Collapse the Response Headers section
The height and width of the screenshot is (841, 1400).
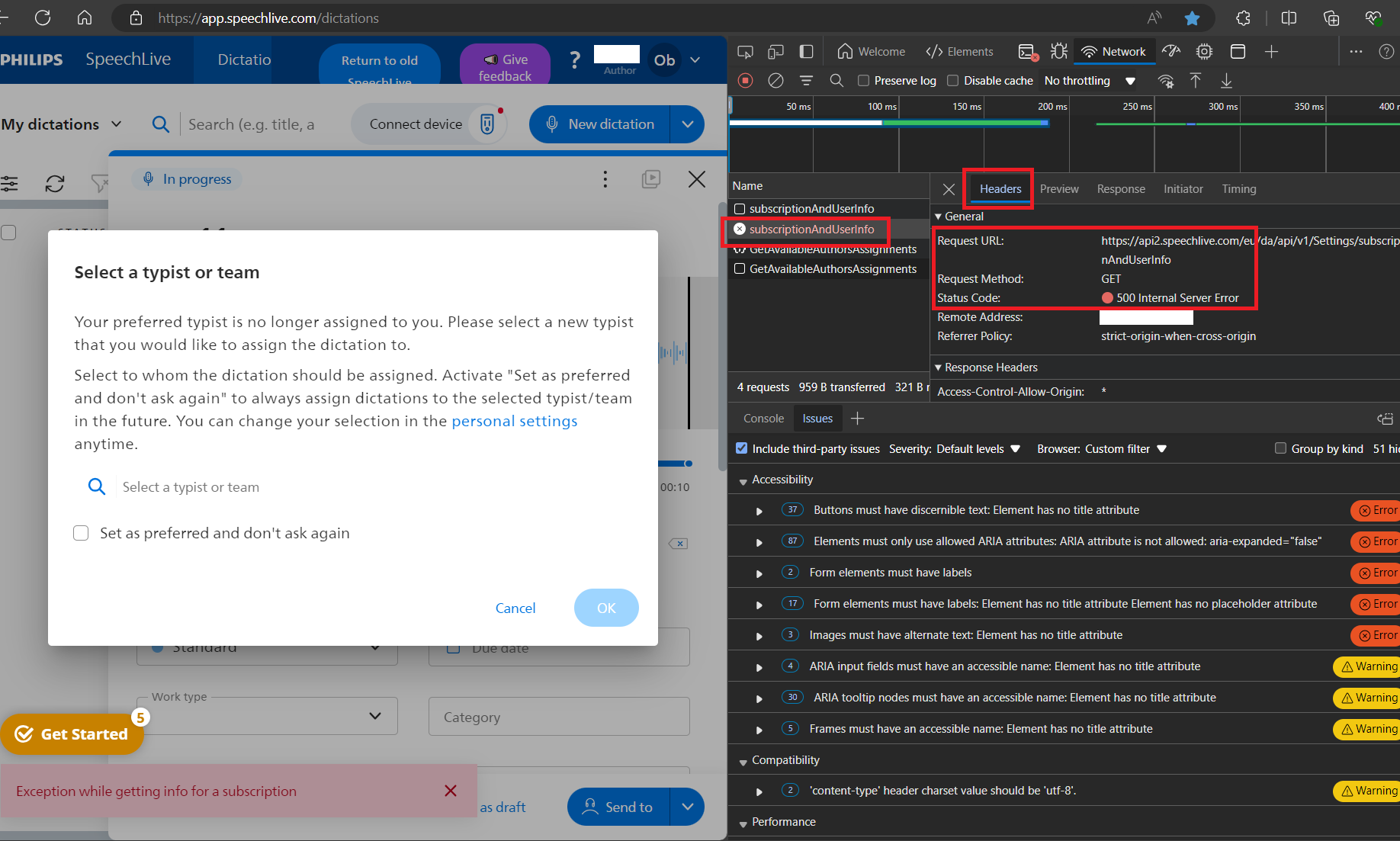939,368
